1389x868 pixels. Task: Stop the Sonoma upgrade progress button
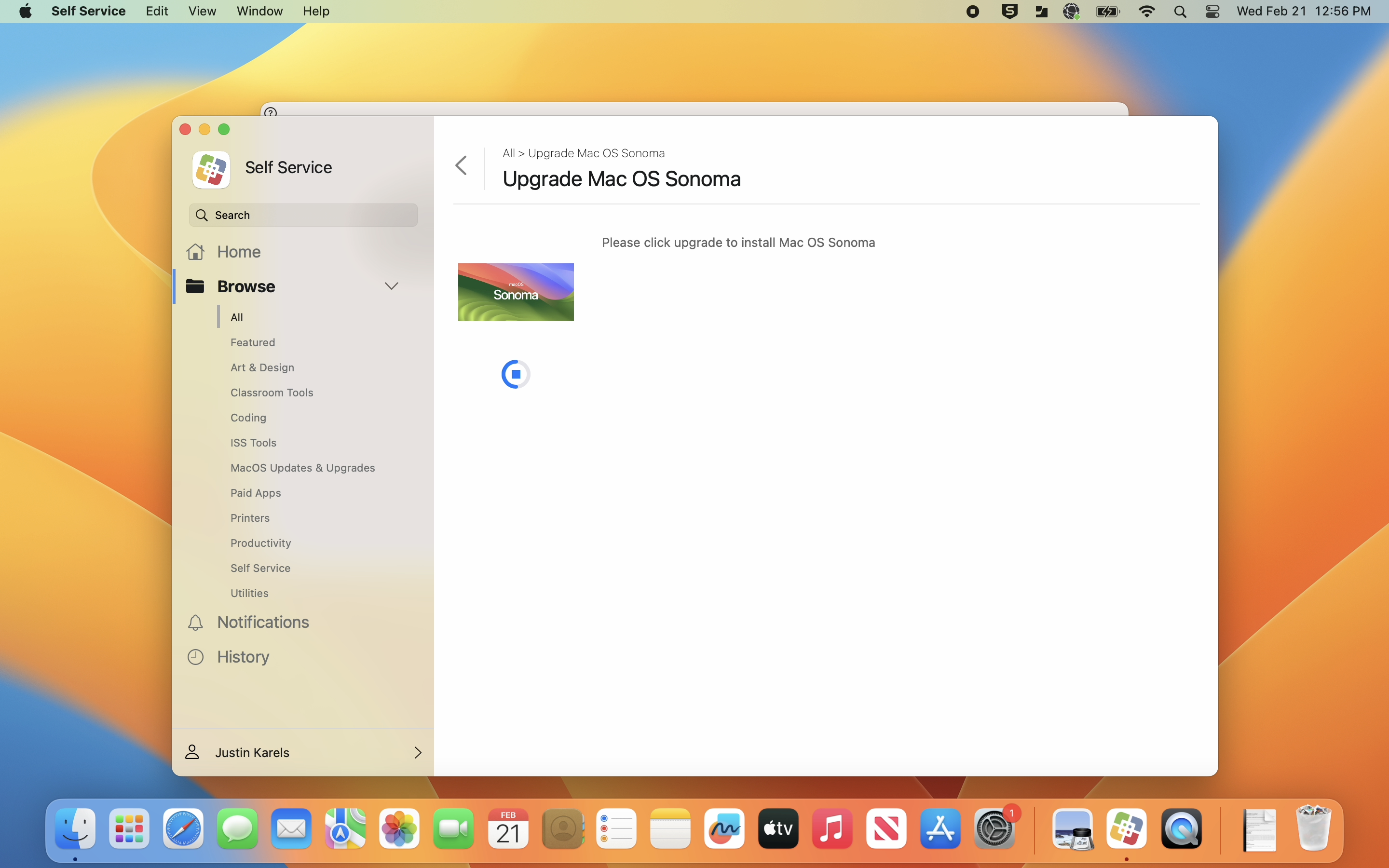coord(516,374)
